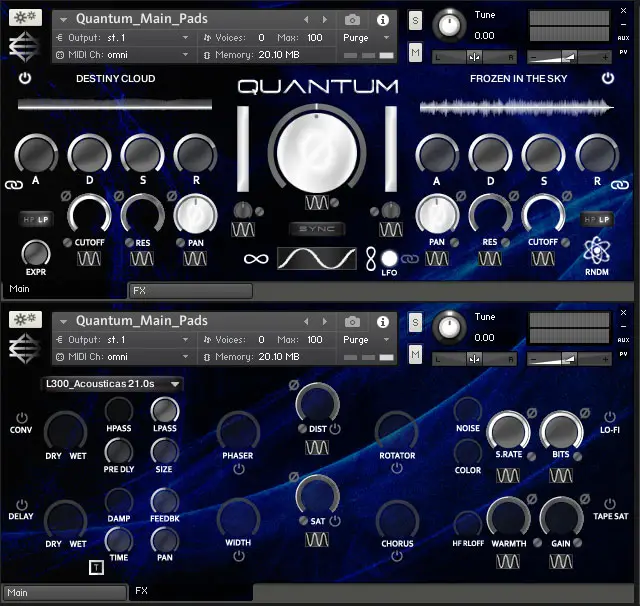Click the snowflake settings icon in lower FX instrument
The height and width of the screenshot is (606, 640).
25,319
